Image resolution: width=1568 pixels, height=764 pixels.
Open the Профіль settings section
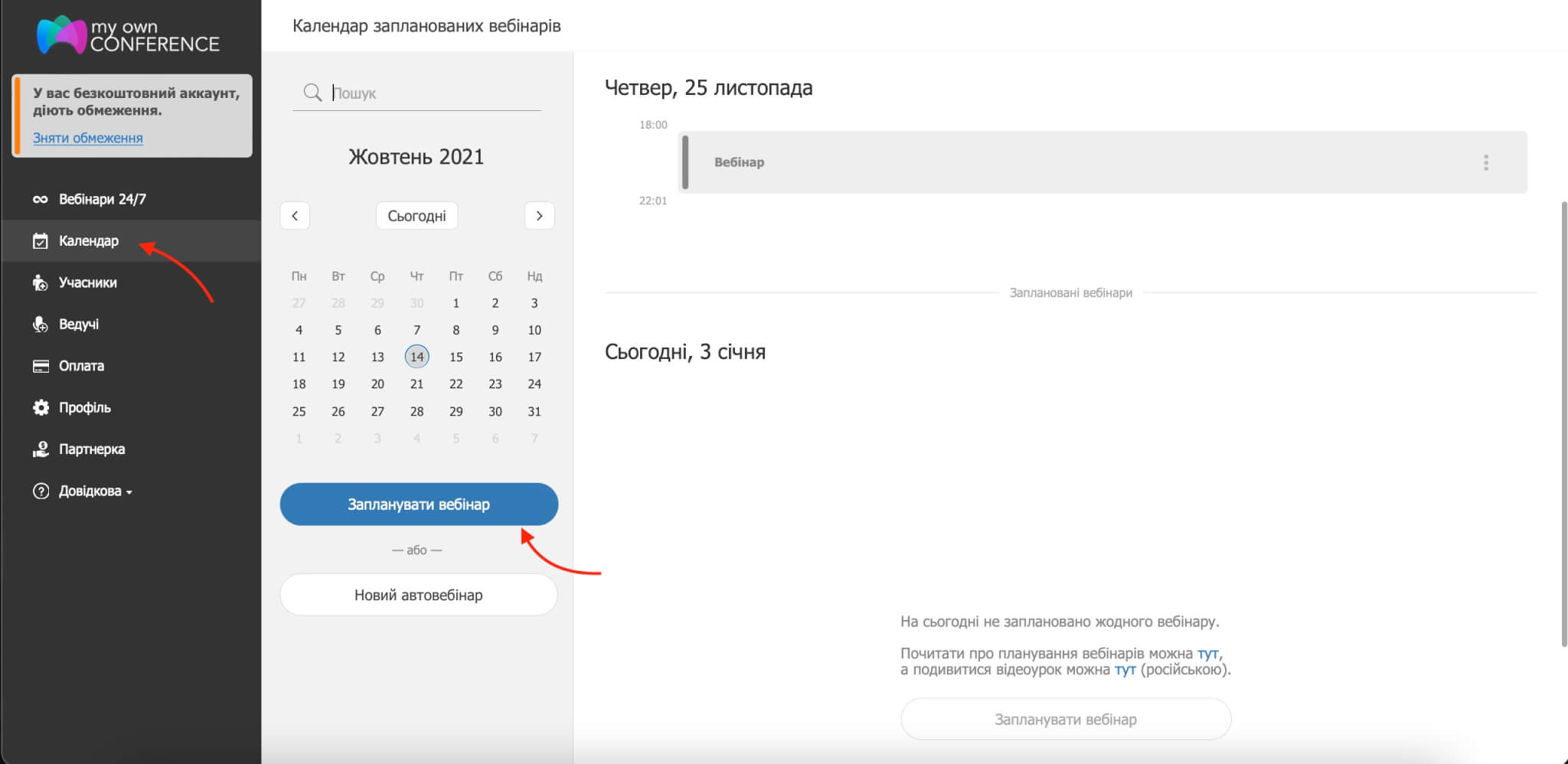point(84,407)
